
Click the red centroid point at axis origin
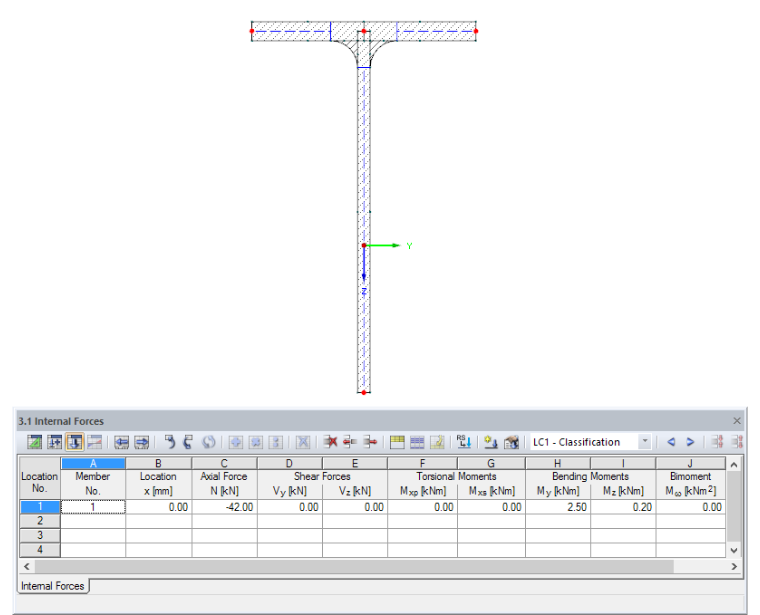tap(364, 246)
